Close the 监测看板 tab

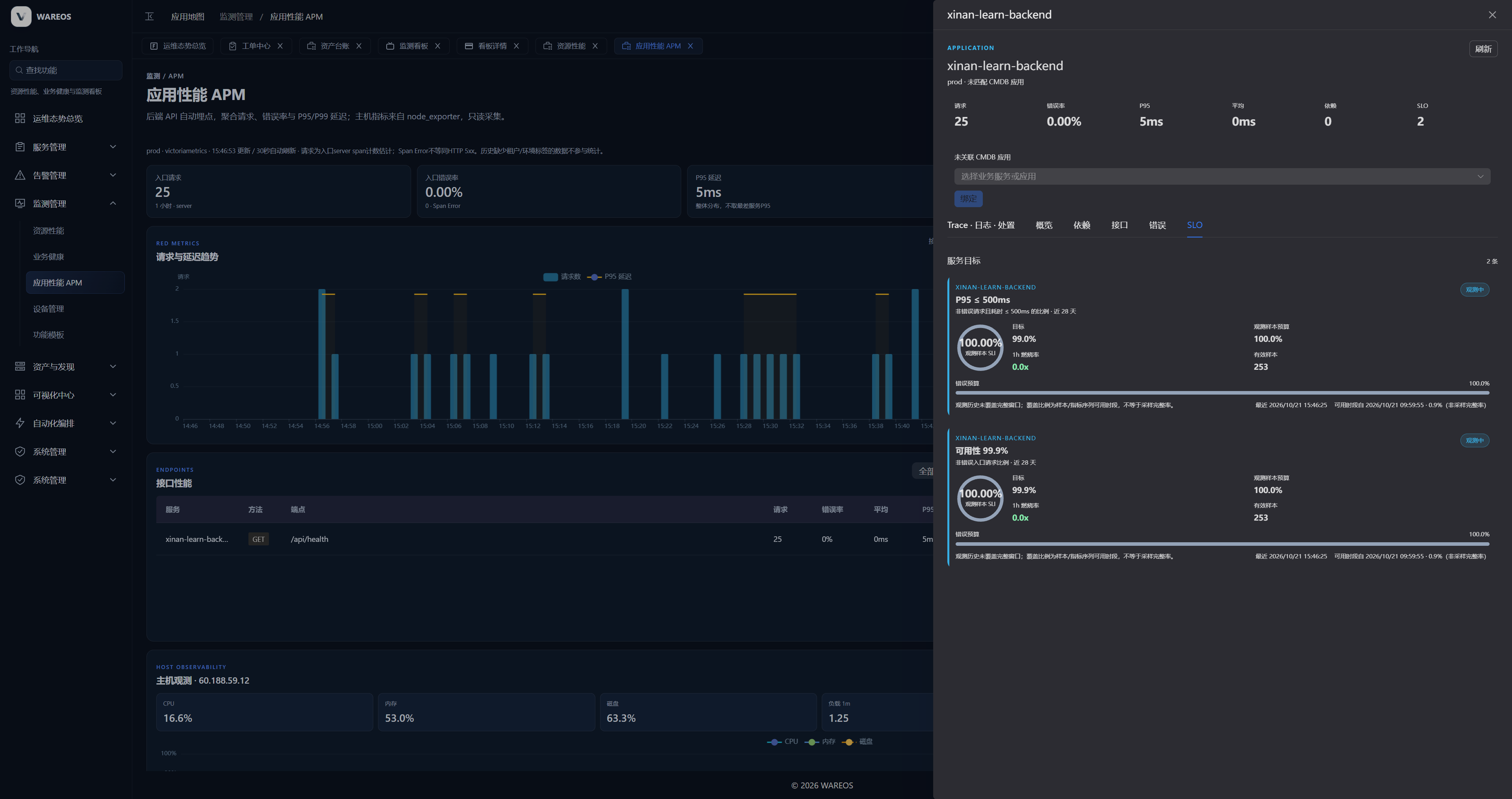437,46
